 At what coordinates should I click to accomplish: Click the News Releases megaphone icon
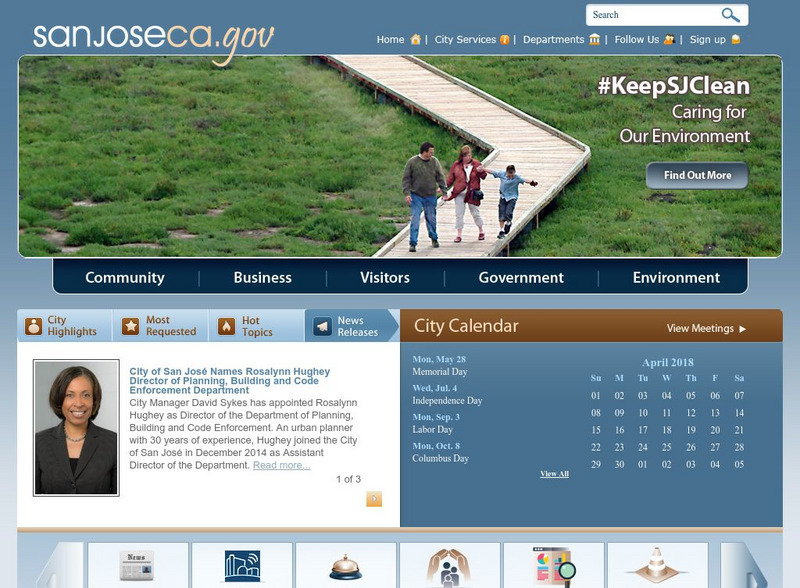point(322,326)
